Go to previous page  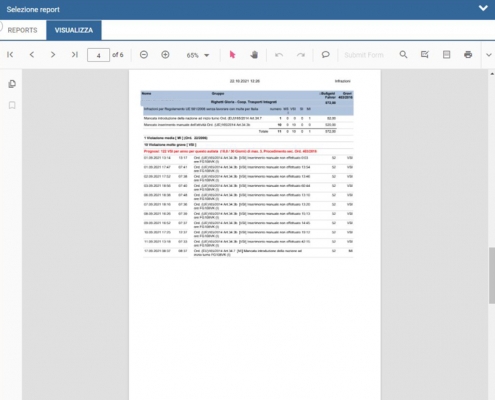[32, 55]
